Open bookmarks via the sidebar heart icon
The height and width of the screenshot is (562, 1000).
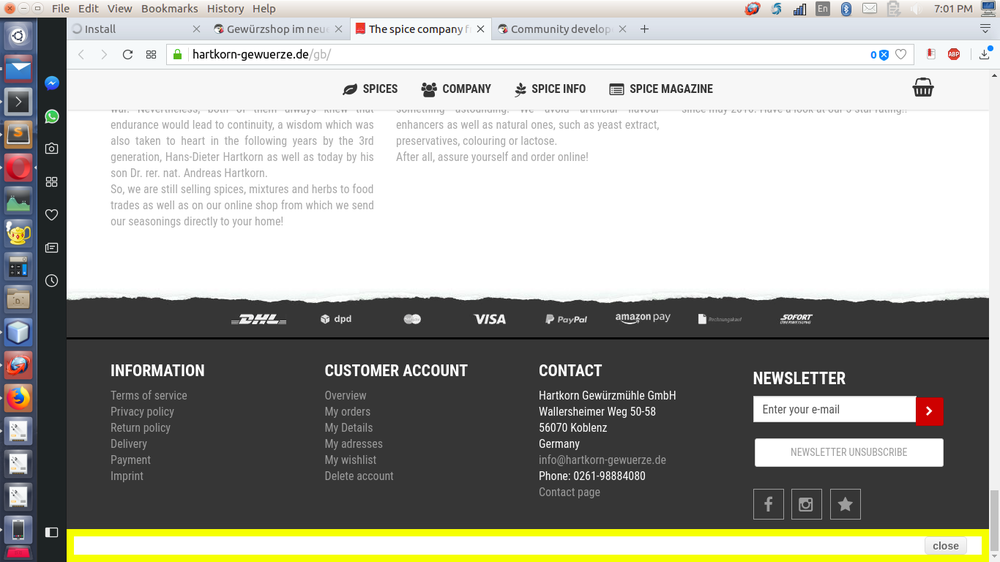pos(52,215)
